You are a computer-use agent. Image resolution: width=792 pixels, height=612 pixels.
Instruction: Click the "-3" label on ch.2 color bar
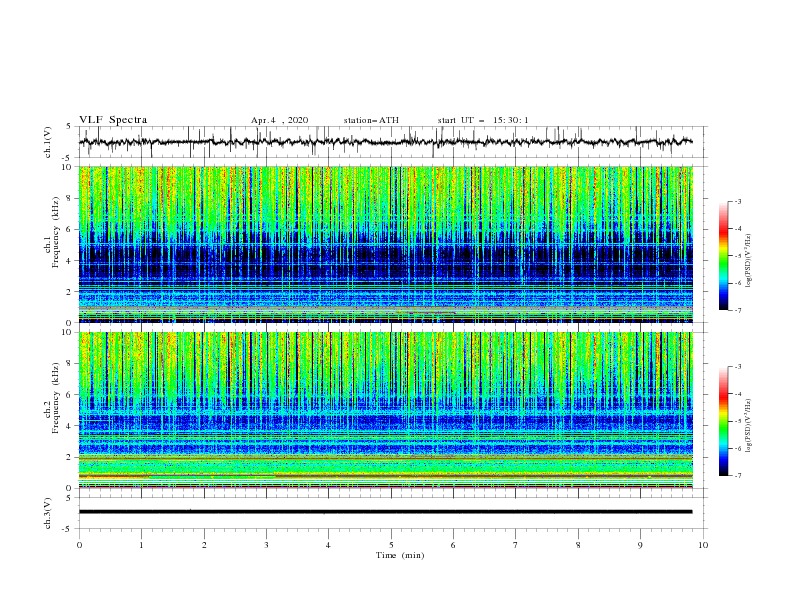pos(738,367)
